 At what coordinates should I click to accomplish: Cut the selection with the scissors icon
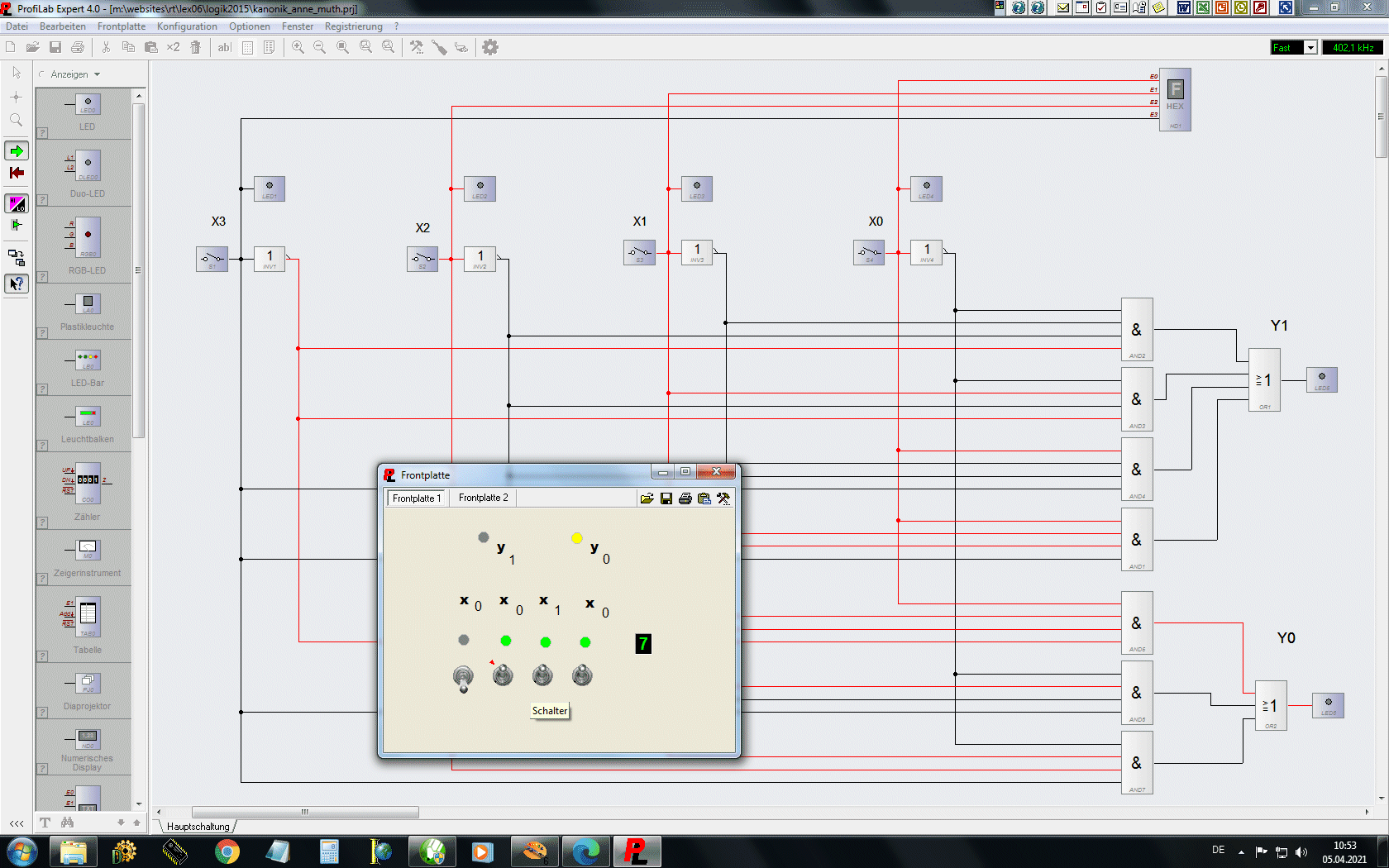[x=106, y=47]
